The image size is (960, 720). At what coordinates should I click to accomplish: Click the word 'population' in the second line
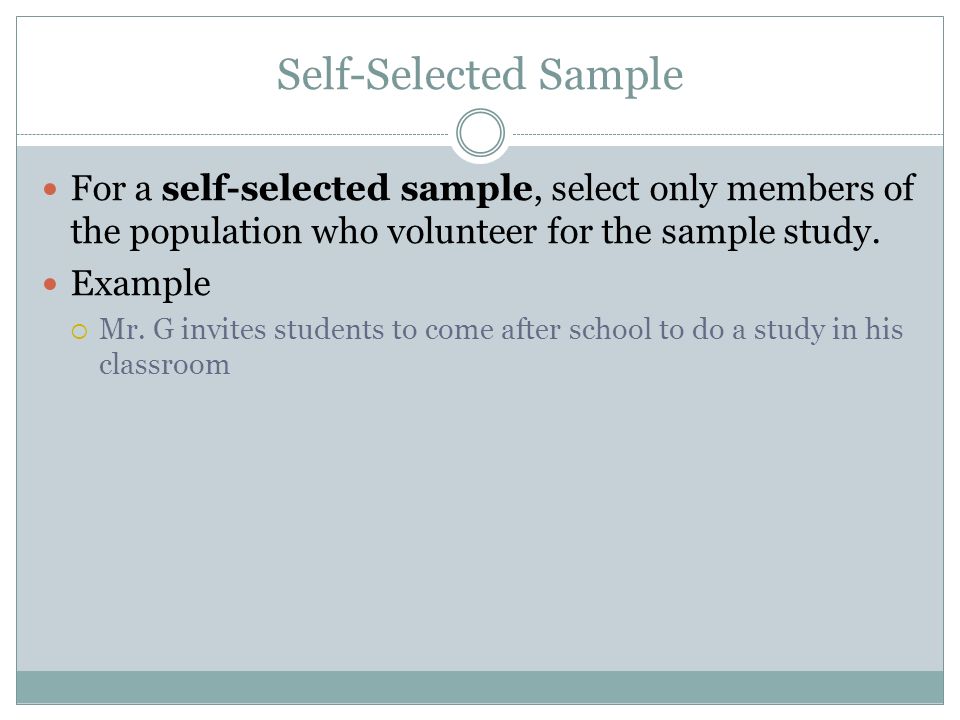[216, 233]
